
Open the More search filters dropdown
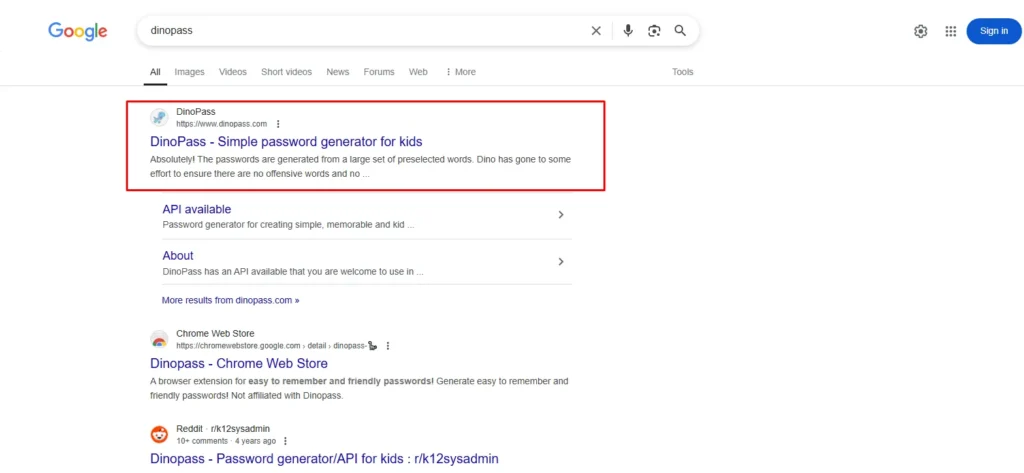460,72
